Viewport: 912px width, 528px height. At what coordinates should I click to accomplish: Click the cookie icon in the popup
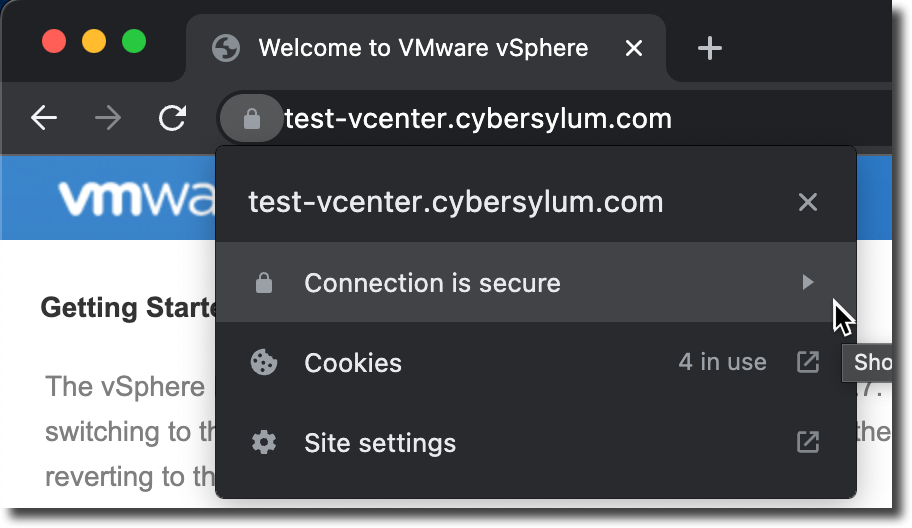(264, 362)
